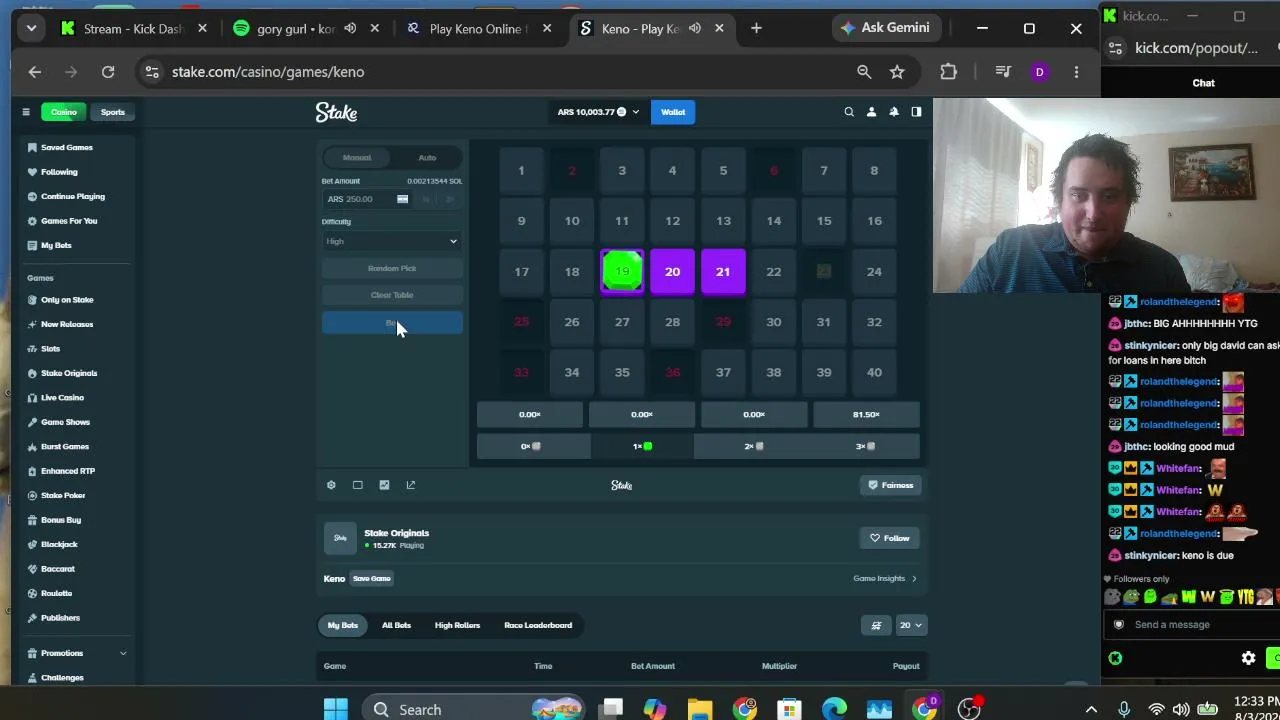1280x720 pixels.
Task: Open the rows-per-page 20 dropdown
Action: coord(910,625)
